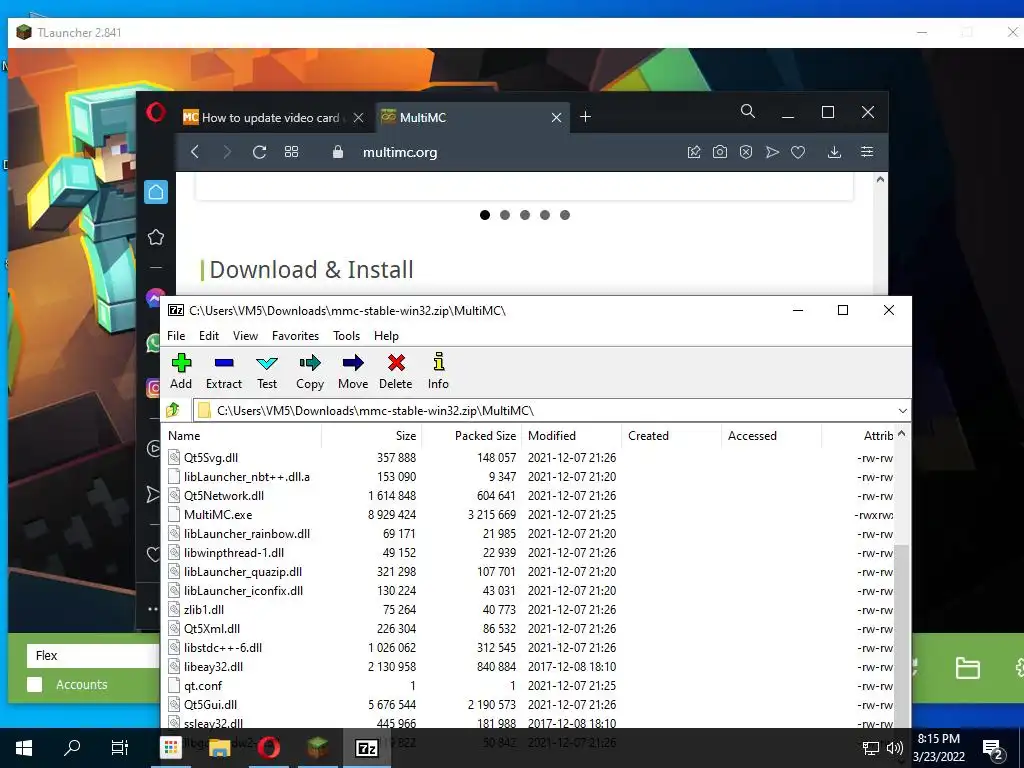This screenshot has width=1024, height=768.
Task: Open the edit/share page icon in the address bar
Action: 694,152
